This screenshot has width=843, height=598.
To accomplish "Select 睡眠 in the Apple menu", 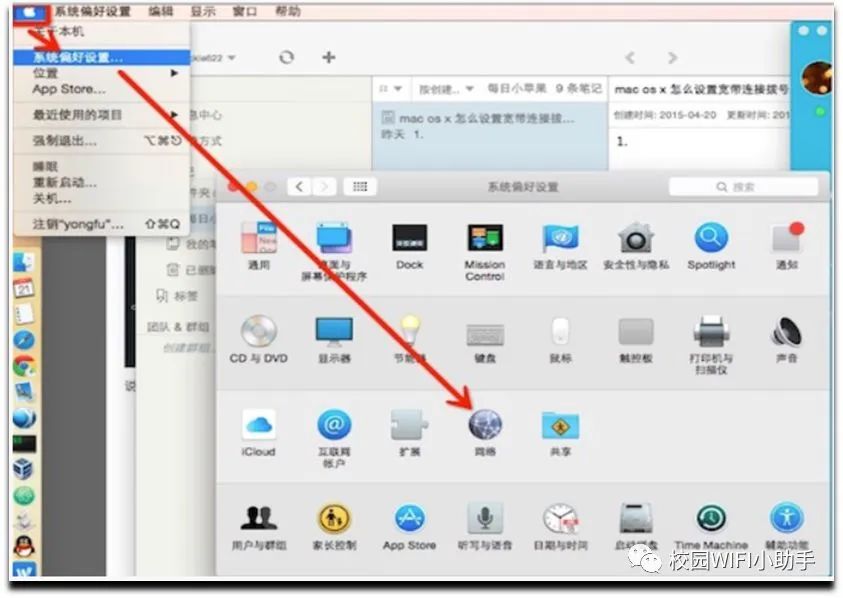I will click(102, 166).
